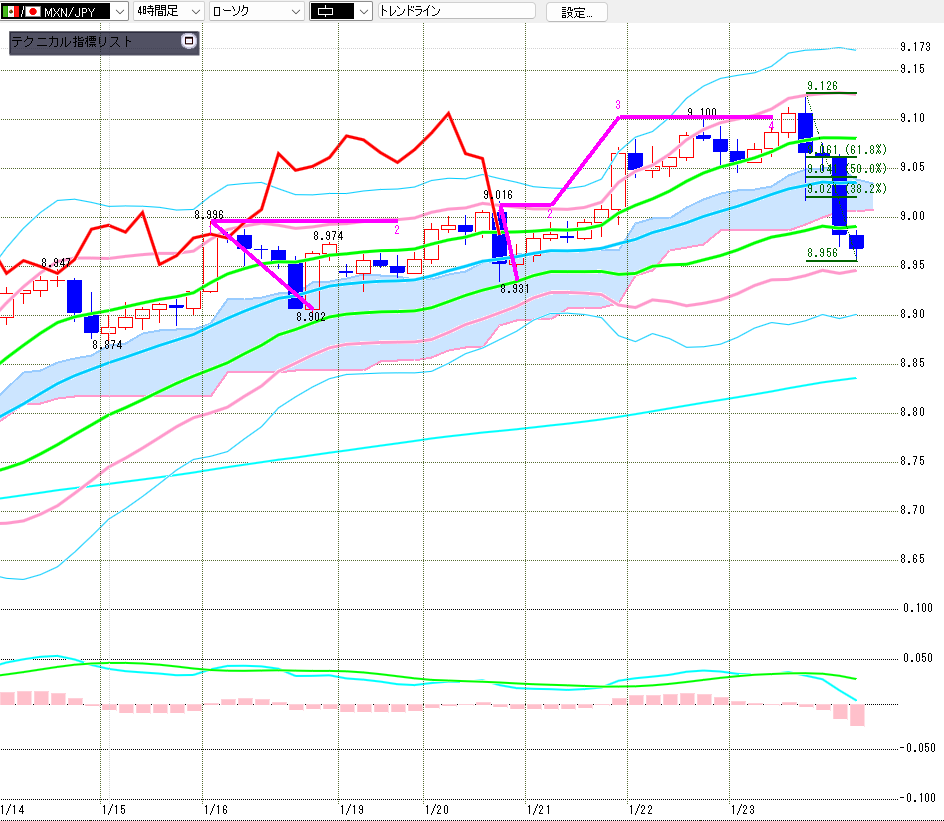This screenshot has width=944, height=821.
Task: Click the 9.173 value on the price axis
Action: 916,46
